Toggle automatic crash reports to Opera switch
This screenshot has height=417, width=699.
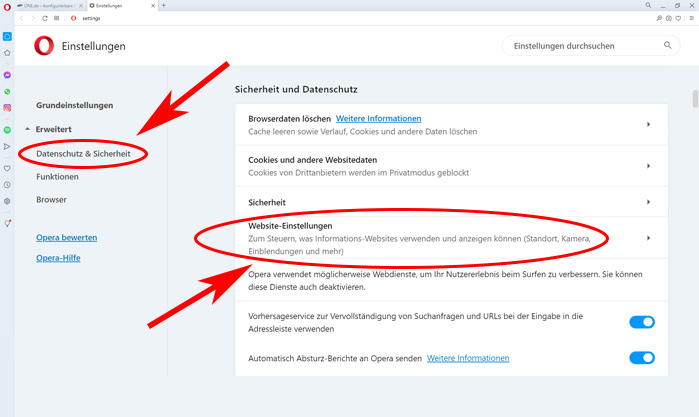[x=642, y=358]
